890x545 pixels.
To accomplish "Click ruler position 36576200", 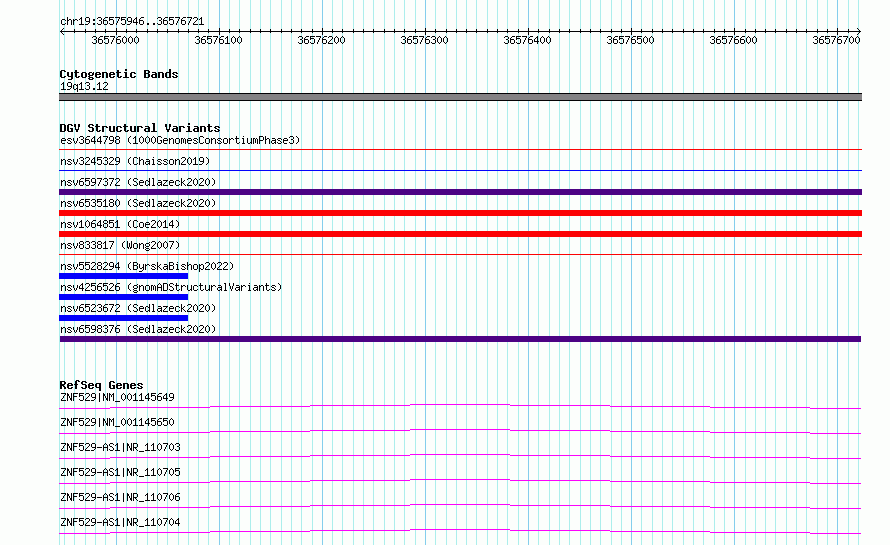I will 321,40.
